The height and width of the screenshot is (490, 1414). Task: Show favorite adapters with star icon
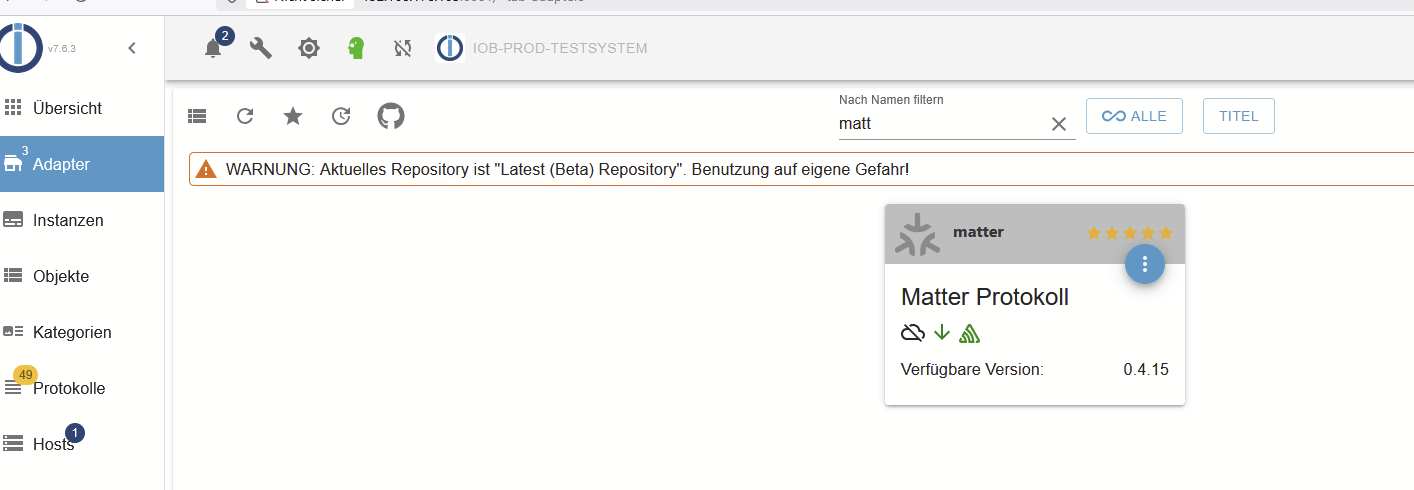(293, 116)
